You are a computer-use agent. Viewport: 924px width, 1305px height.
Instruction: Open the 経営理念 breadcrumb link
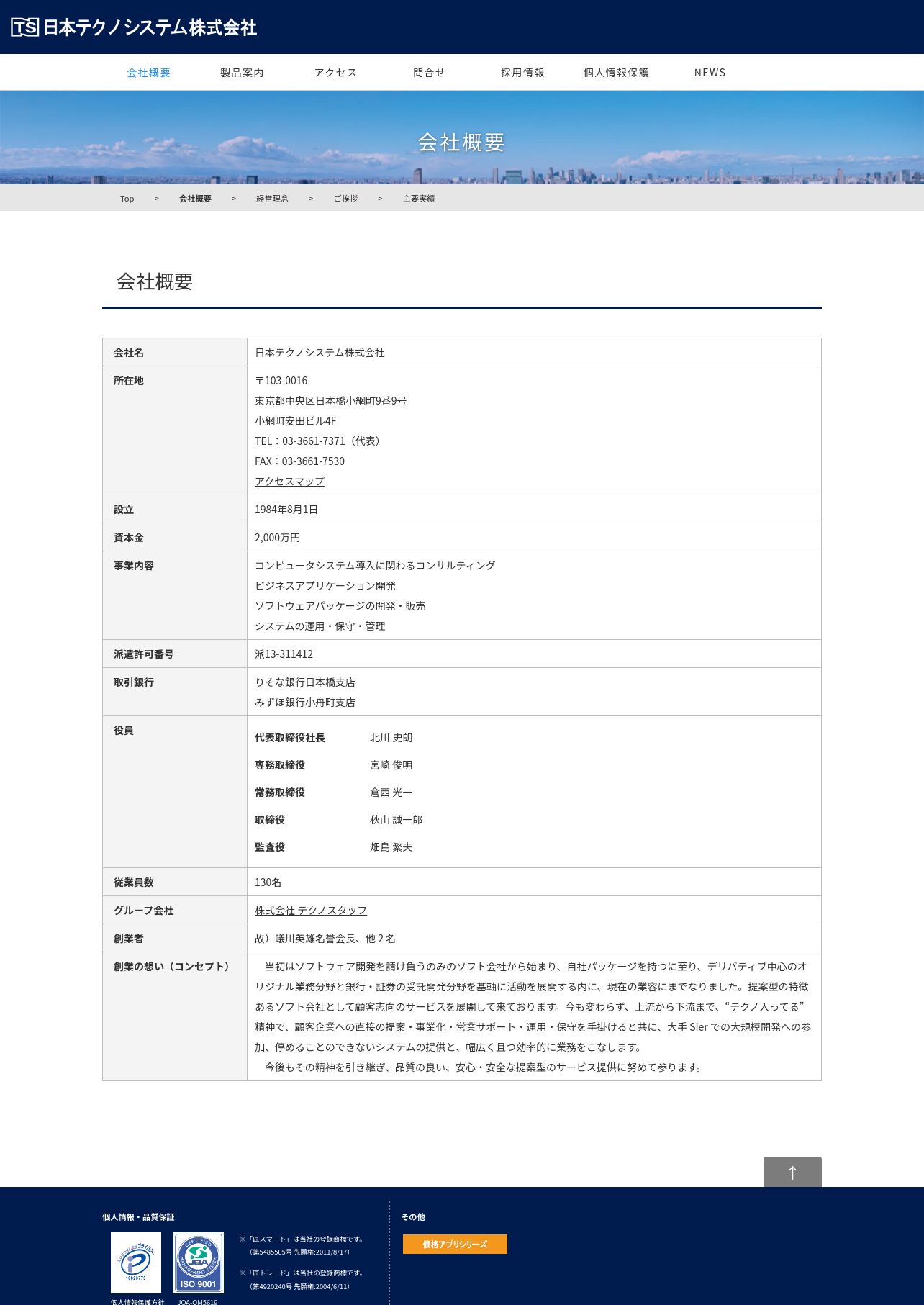272,199
